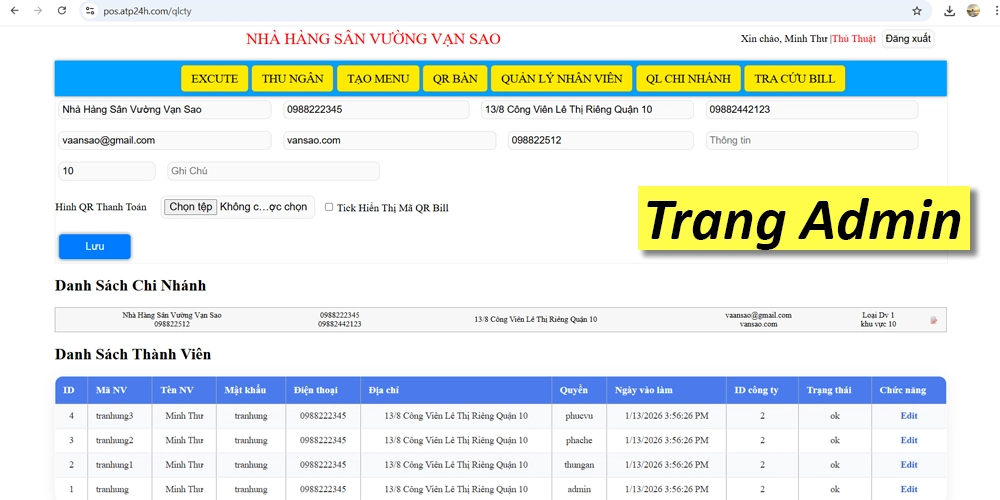Viewport: 1000px width, 500px height.
Task: Edit employee tranhung3
Action: [x=909, y=416]
